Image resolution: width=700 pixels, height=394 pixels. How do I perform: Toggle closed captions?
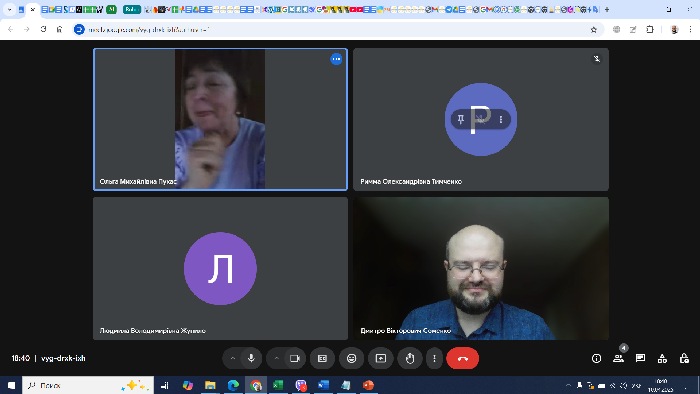point(322,358)
